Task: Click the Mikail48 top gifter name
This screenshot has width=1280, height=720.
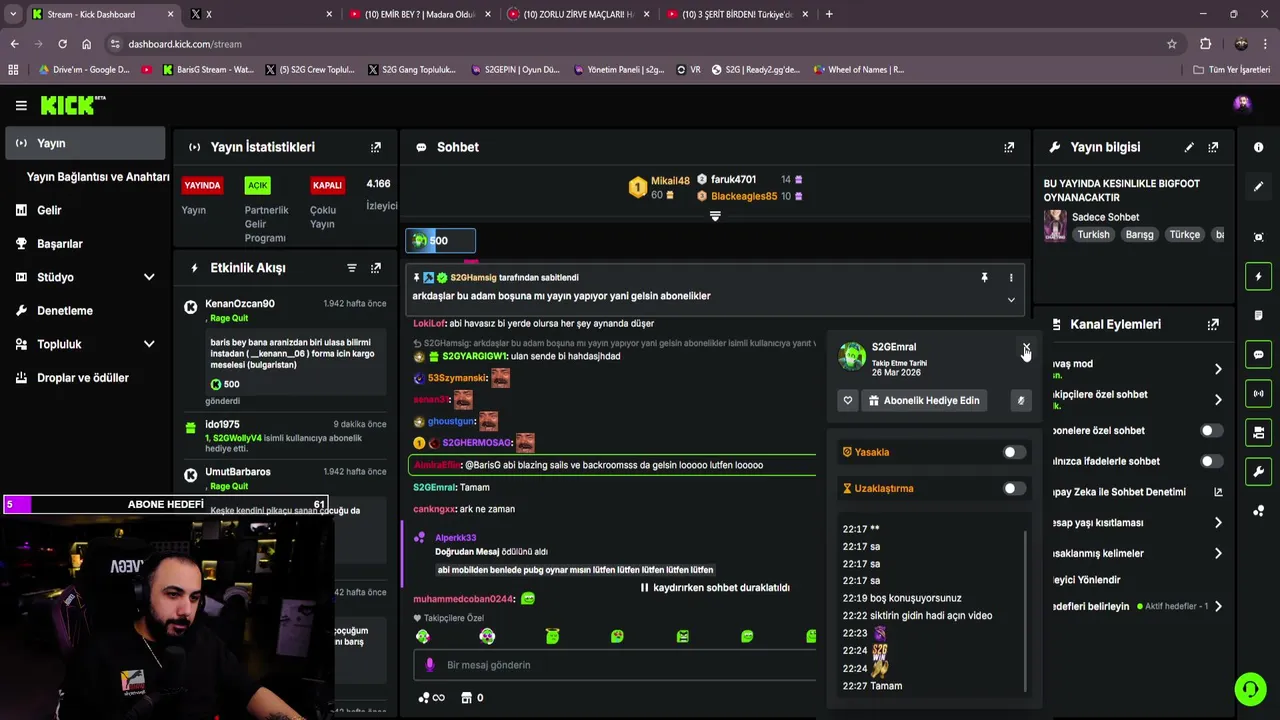Action: point(670,181)
